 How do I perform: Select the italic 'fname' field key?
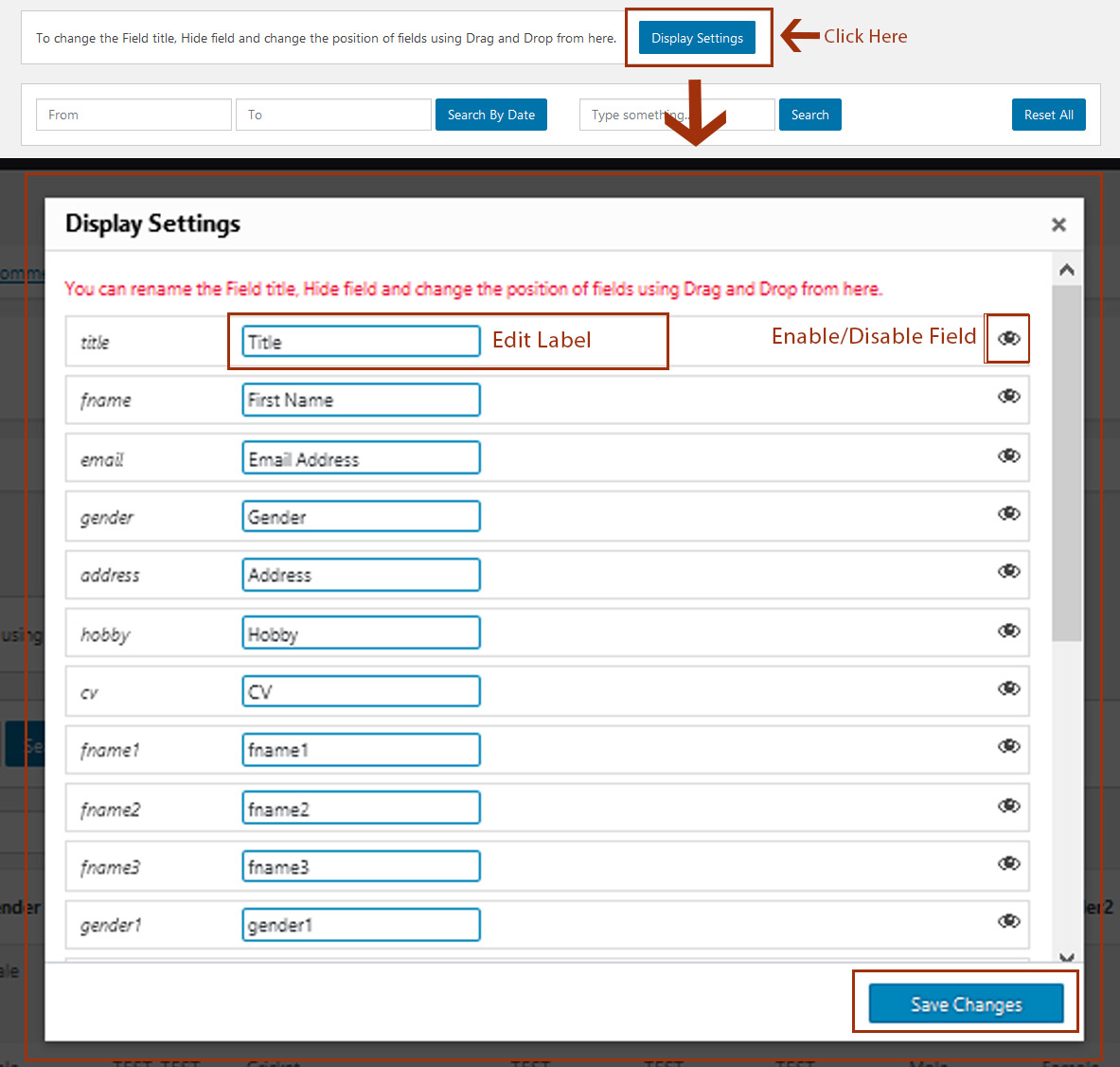click(106, 400)
